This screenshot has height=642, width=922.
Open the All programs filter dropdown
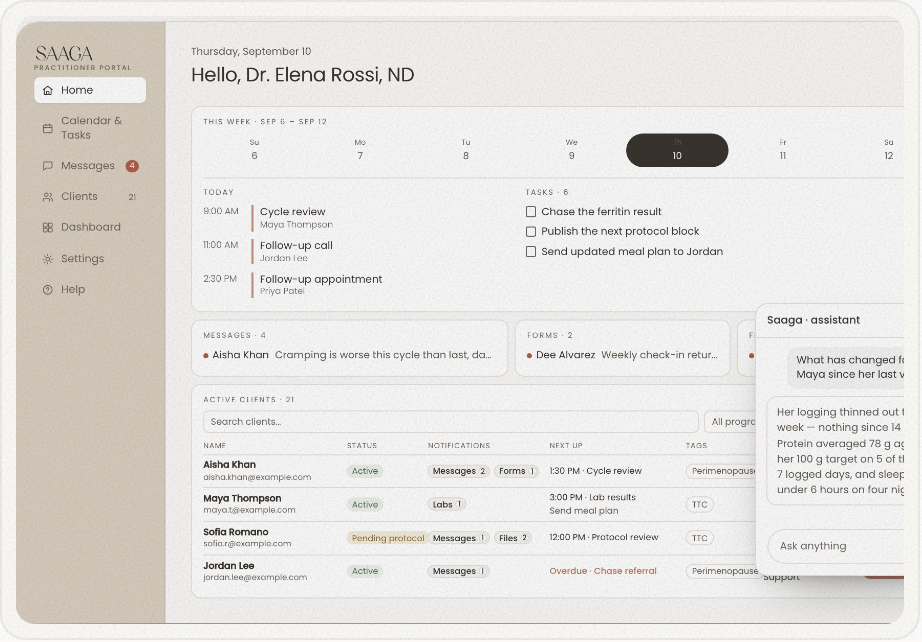(730, 422)
